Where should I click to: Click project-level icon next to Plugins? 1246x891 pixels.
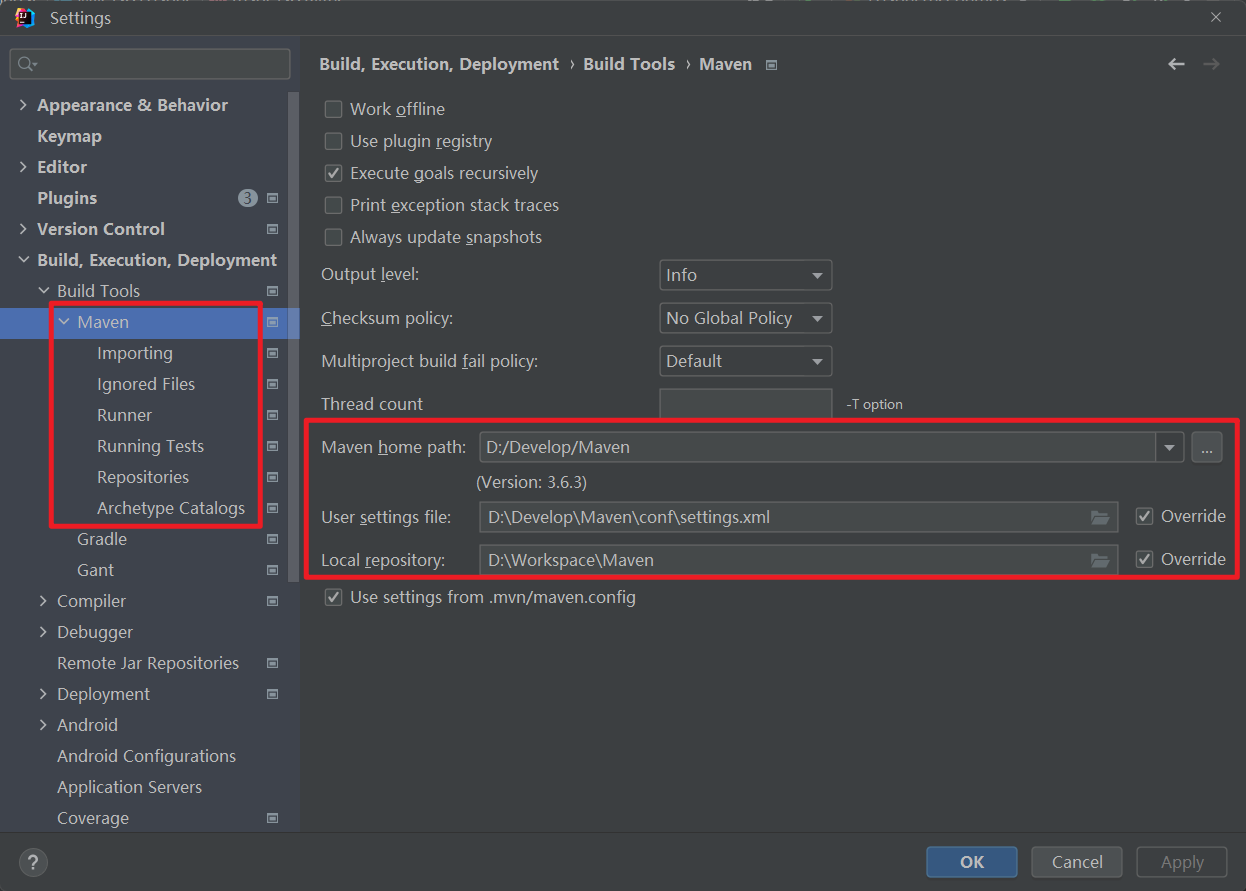tap(272, 198)
